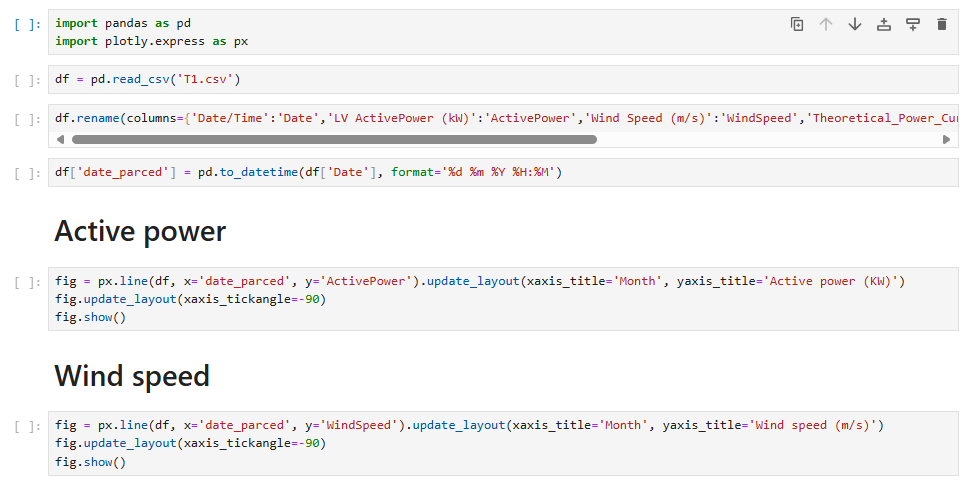Move the cell up with the arrow icon
968x486 pixels.
(x=825, y=24)
